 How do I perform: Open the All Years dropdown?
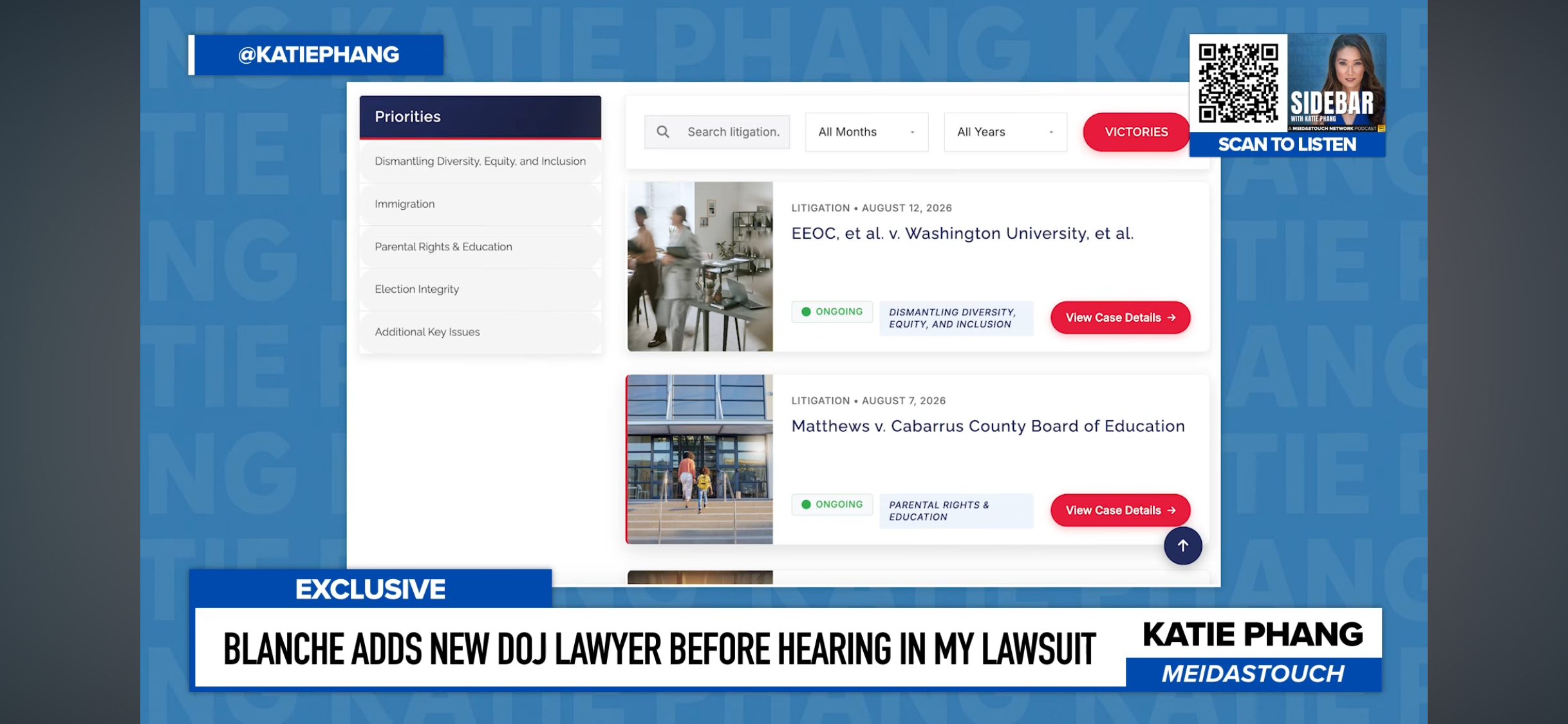click(1005, 132)
